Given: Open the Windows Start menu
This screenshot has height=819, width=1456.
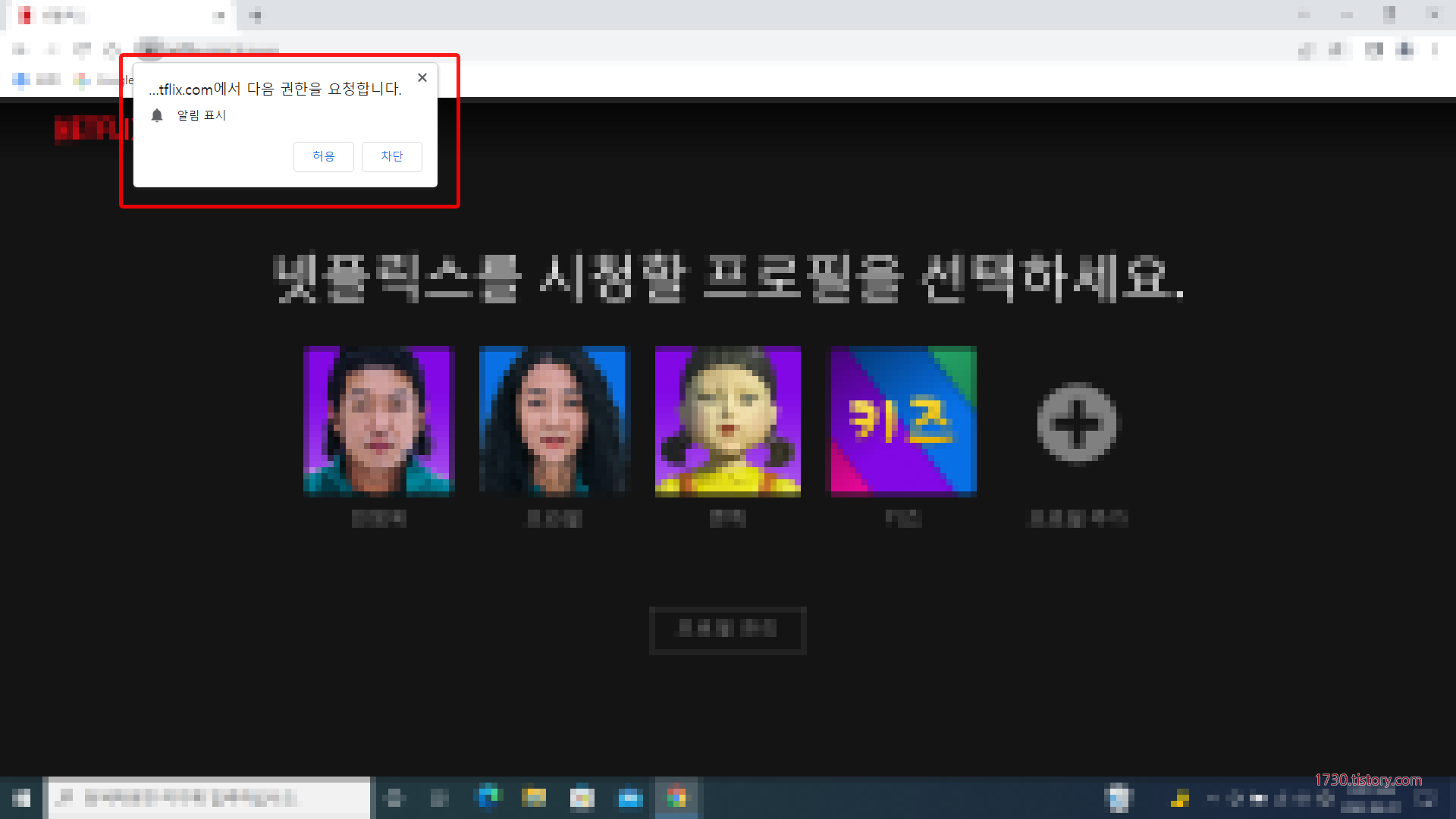Looking at the screenshot, I should click(21, 798).
